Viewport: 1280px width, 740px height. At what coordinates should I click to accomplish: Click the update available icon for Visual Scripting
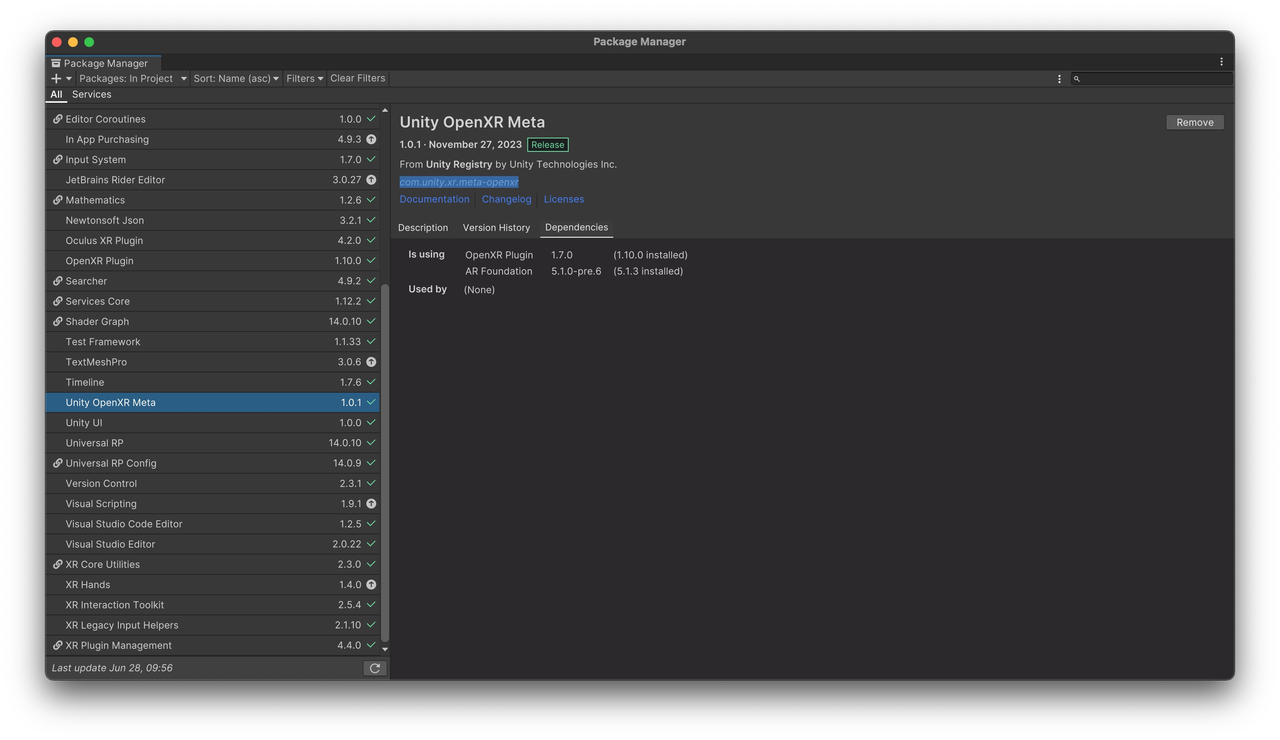[x=371, y=504]
